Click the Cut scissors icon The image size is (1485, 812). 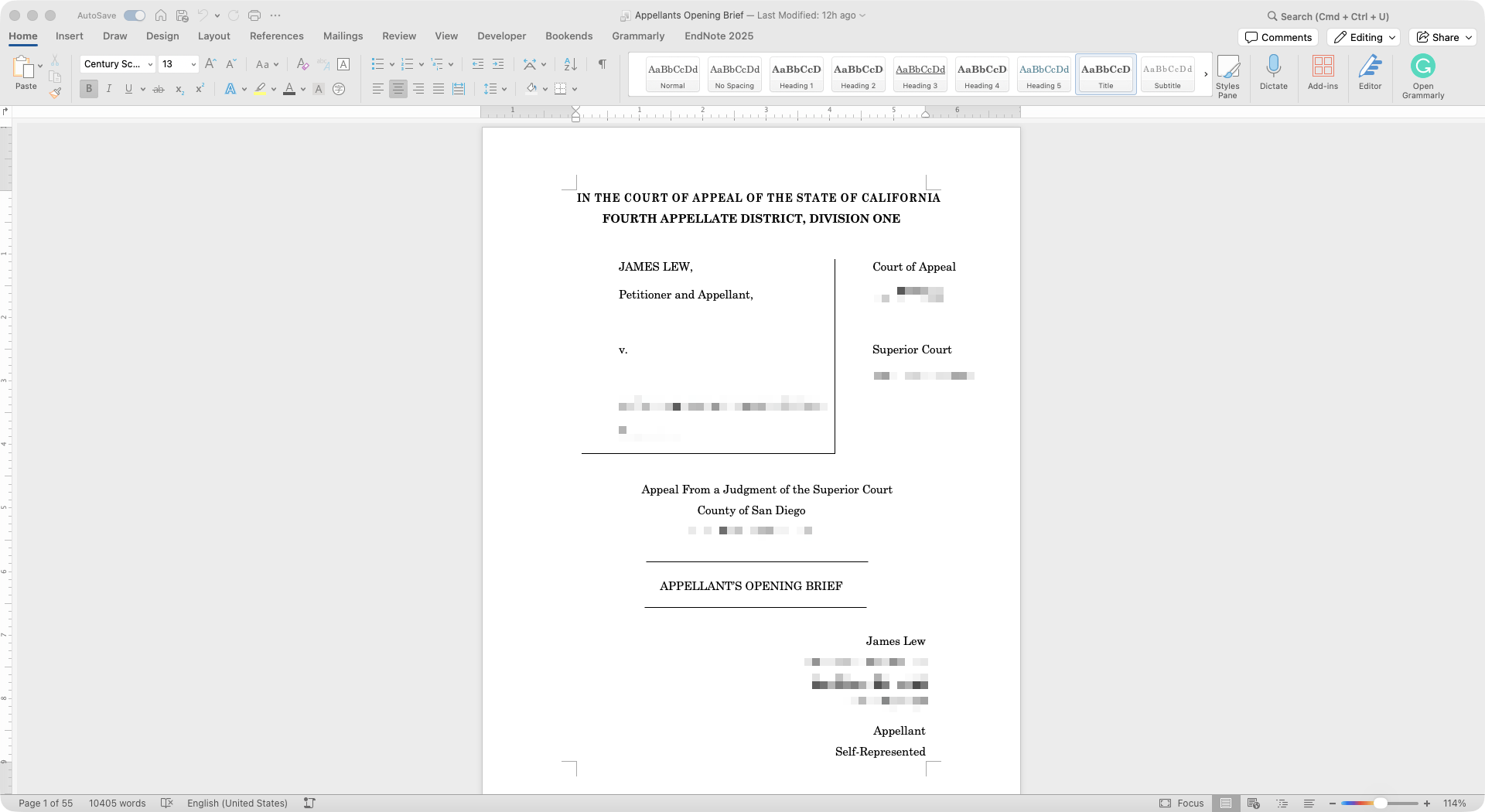click(55, 60)
